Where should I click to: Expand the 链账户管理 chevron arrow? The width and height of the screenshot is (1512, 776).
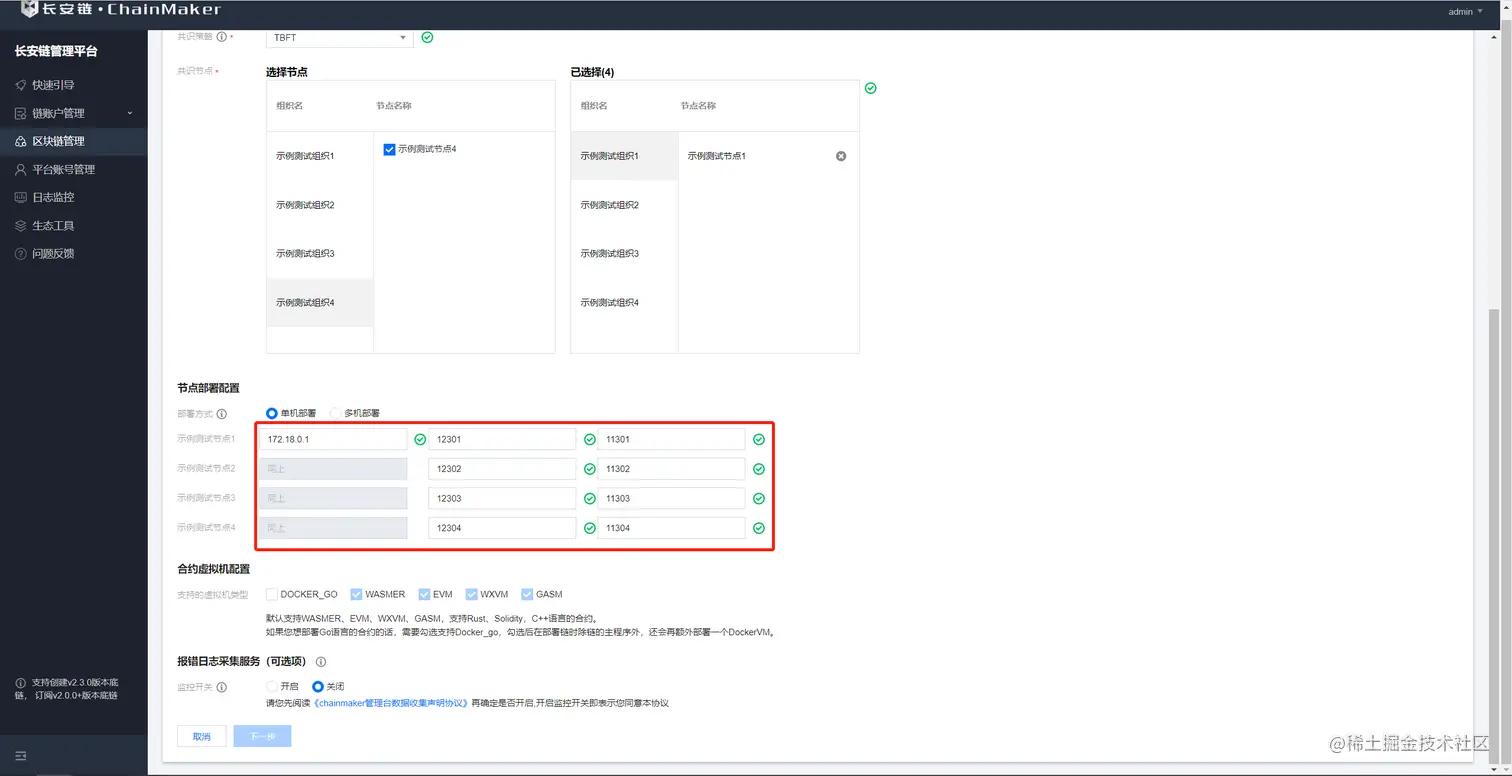(129, 113)
